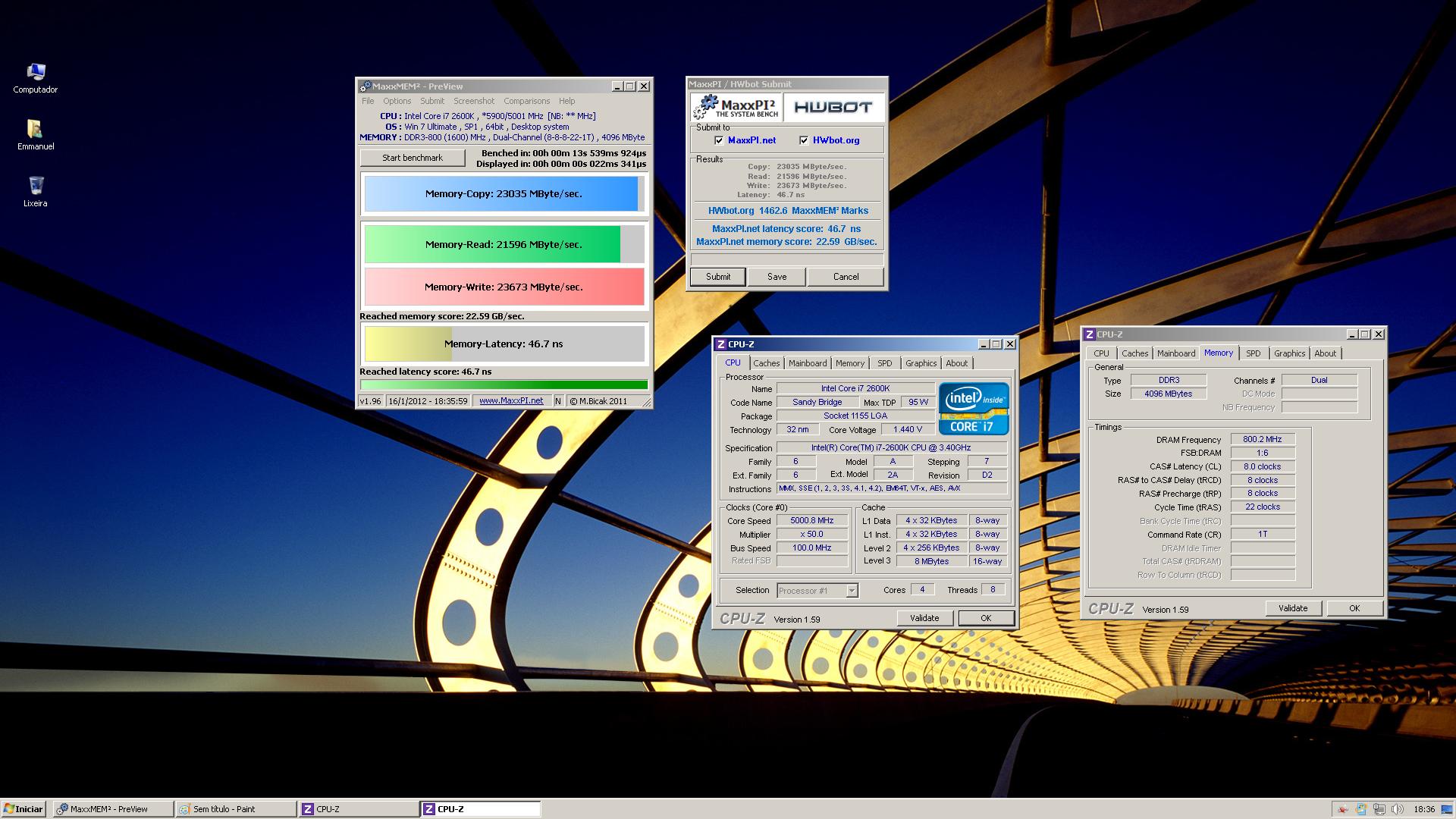Click the Z icon in first CPU-Z title bar
This screenshot has width=1456, height=819.
coord(721,344)
